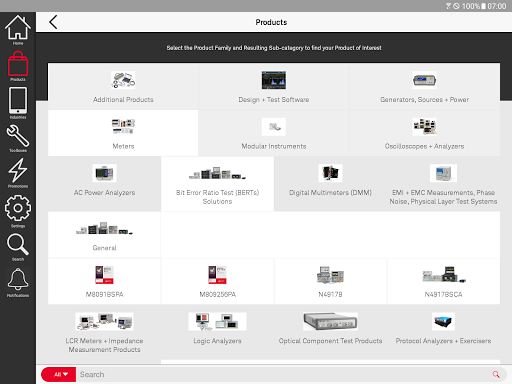Open Toolboxes wrench icon
512x384 pixels.
(18, 138)
